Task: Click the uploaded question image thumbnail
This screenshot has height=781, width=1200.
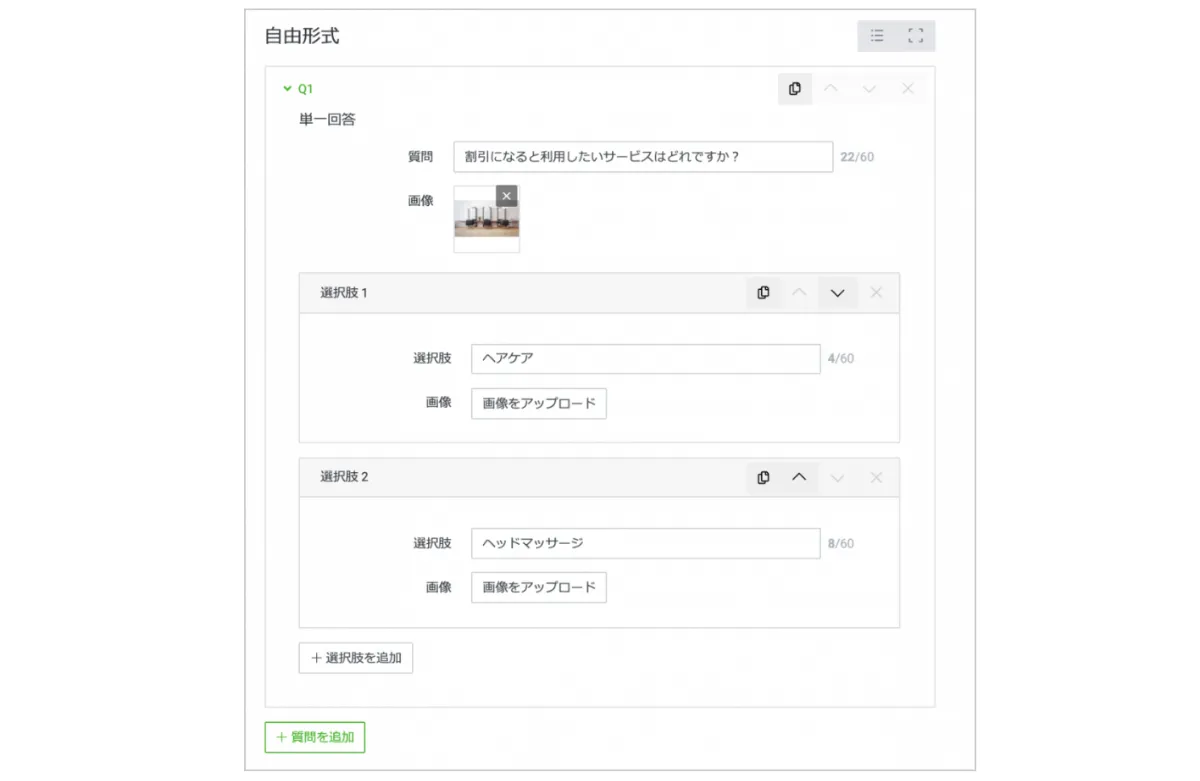Action: coord(486,219)
